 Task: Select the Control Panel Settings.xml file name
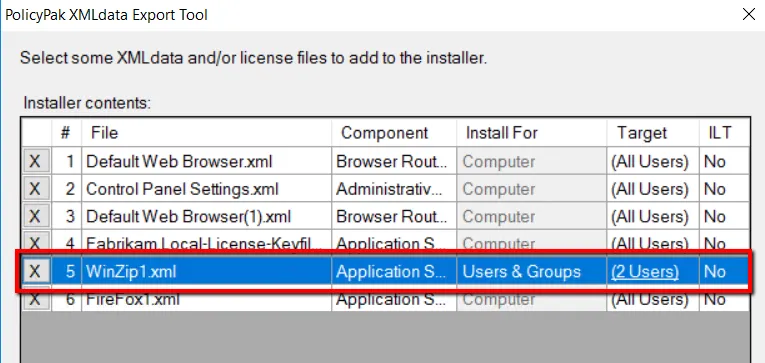(x=182, y=189)
